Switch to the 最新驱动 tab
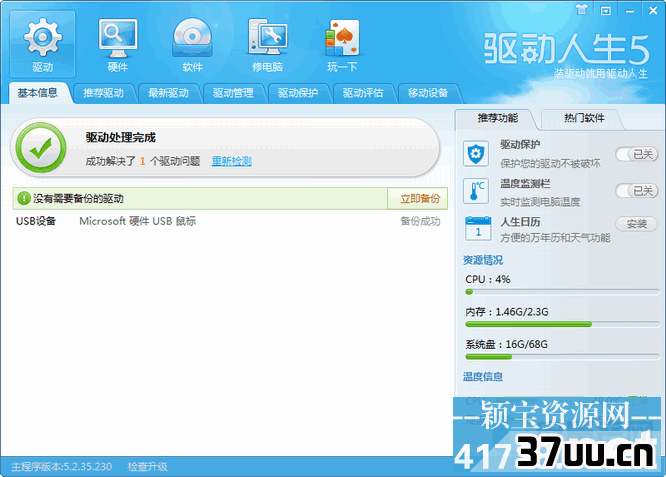This screenshot has width=666, height=477. pos(168,93)
